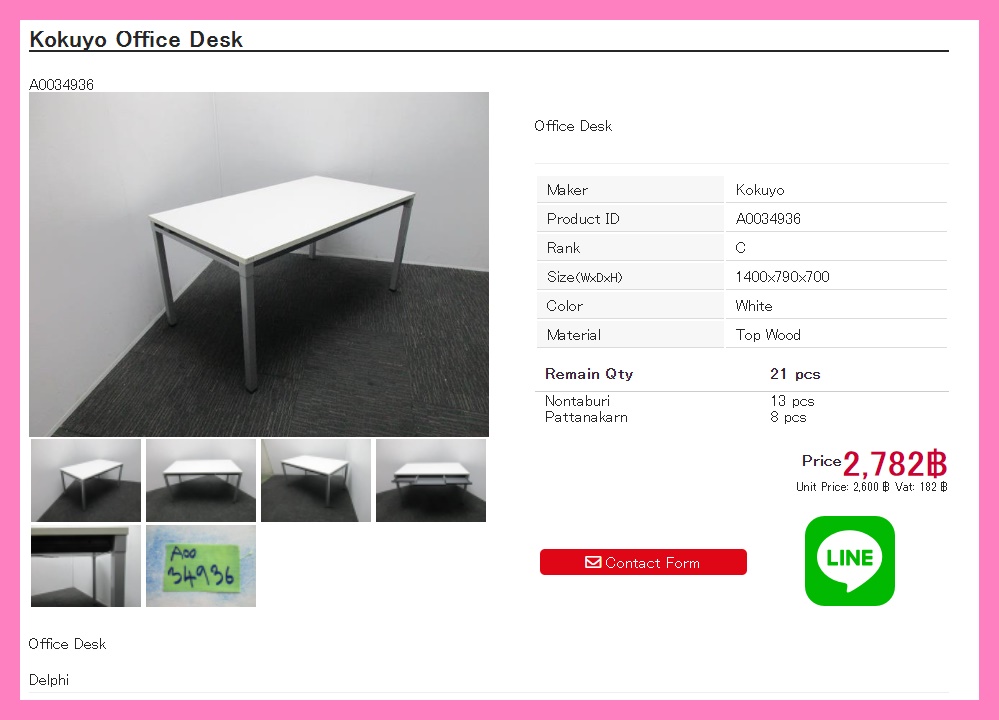999x720 pixels.
Task: Click the Remain Qty 21 pcs row
Action: coord(742,374)
